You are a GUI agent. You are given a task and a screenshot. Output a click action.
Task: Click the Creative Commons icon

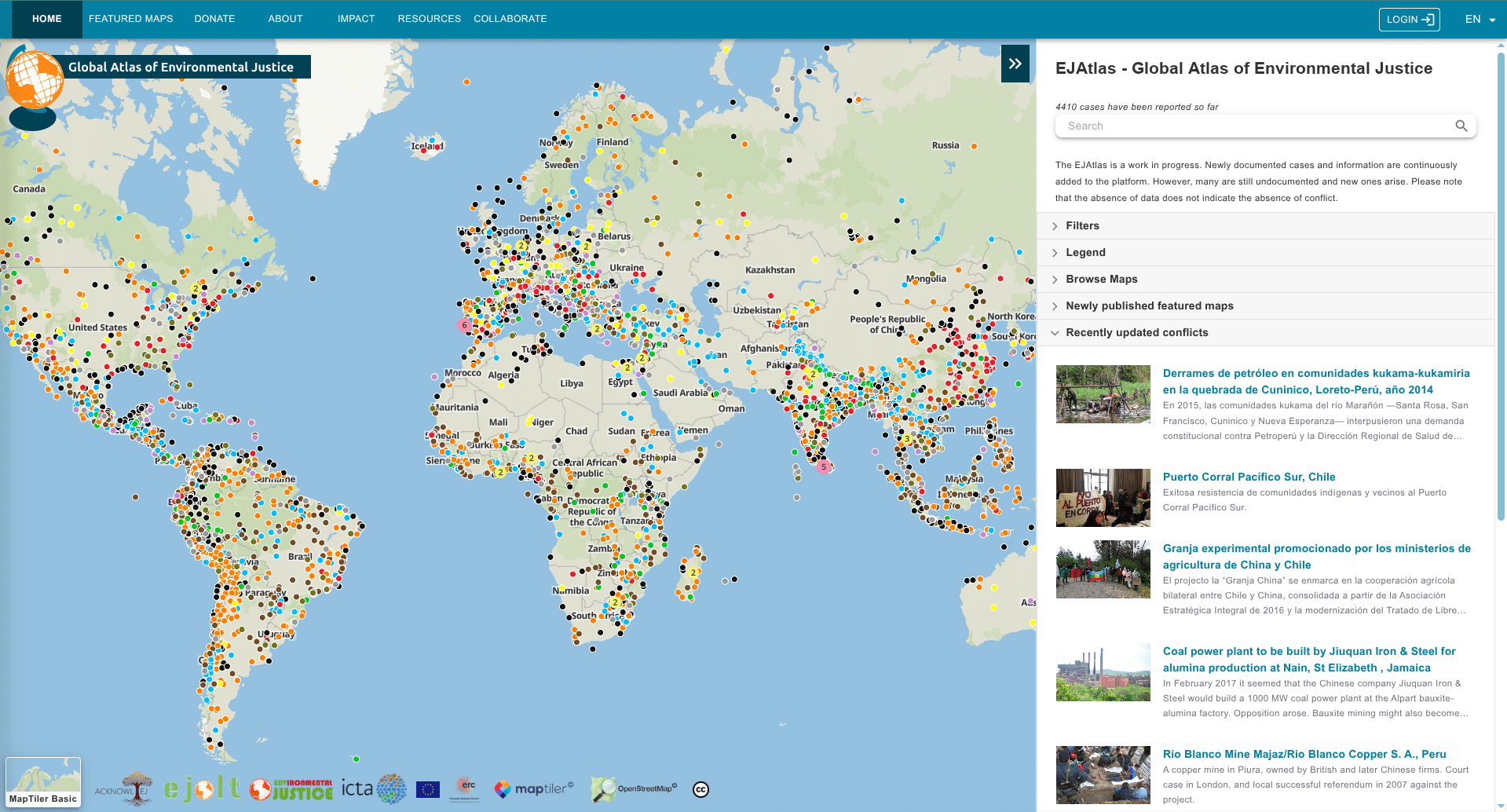coord(700,789)
